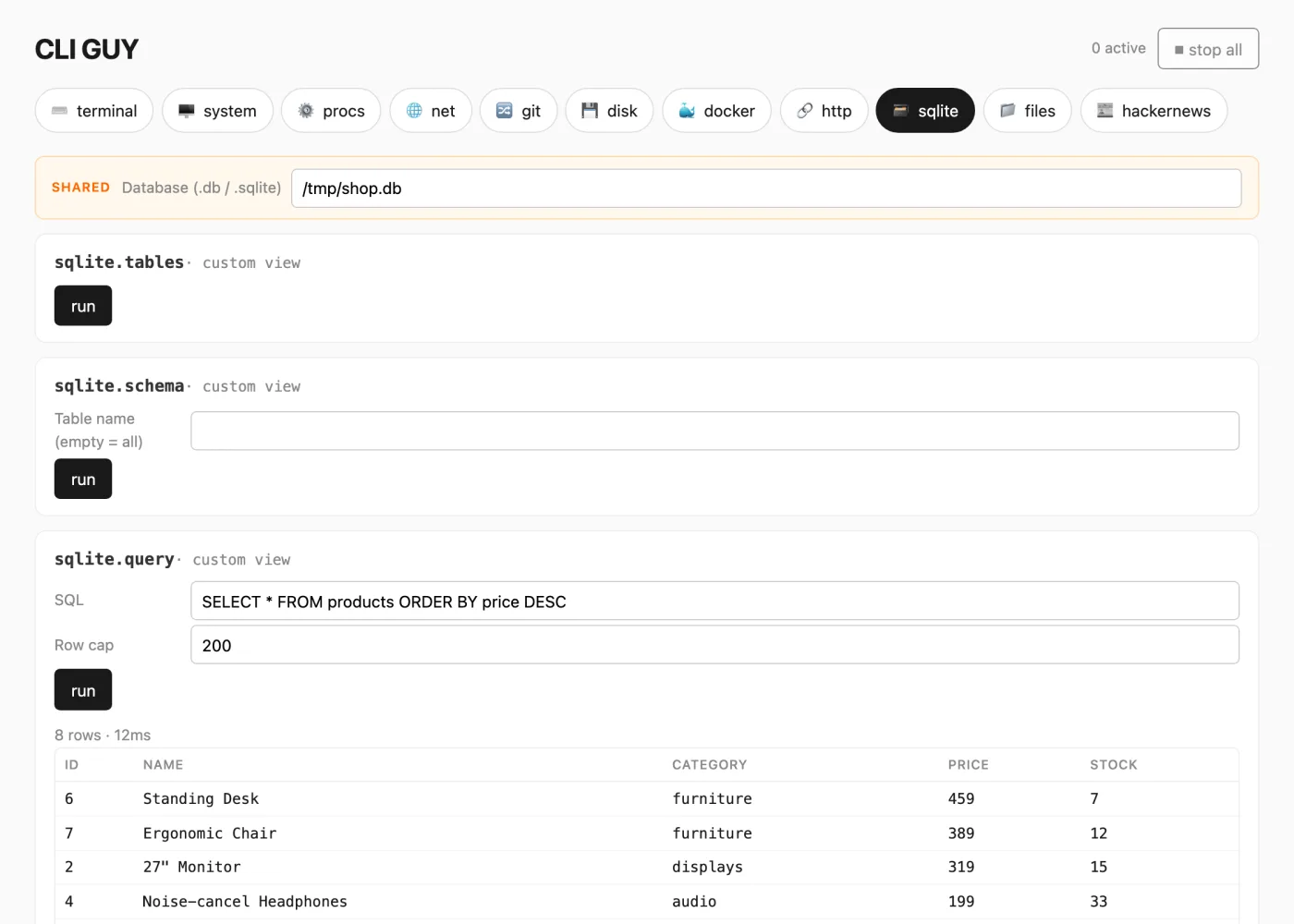Click the '0 active' status text
Screen dimensions: 1294x924
click(x=1118, y=48)
